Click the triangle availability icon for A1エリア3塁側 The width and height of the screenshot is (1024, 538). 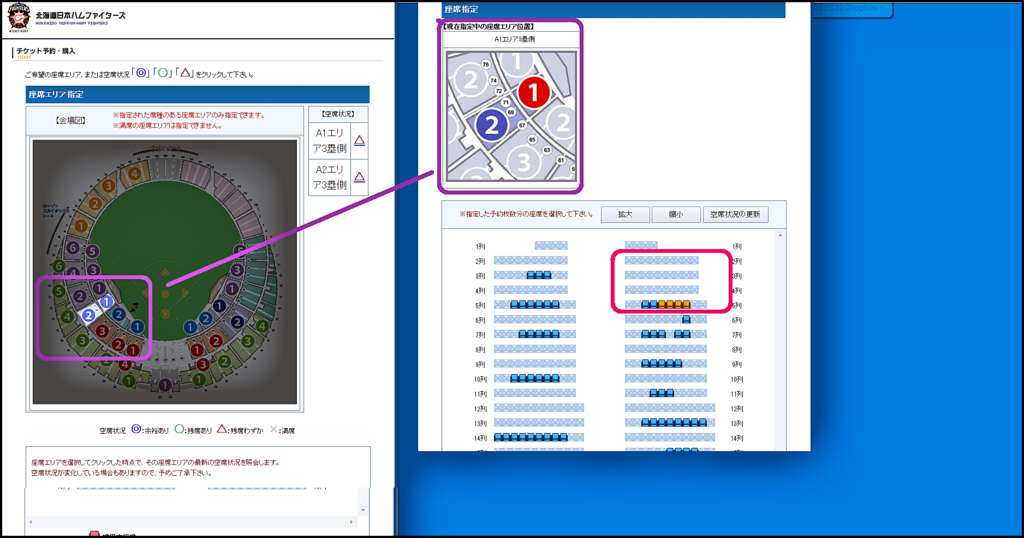pyautogui.click(x=359, y=140)
